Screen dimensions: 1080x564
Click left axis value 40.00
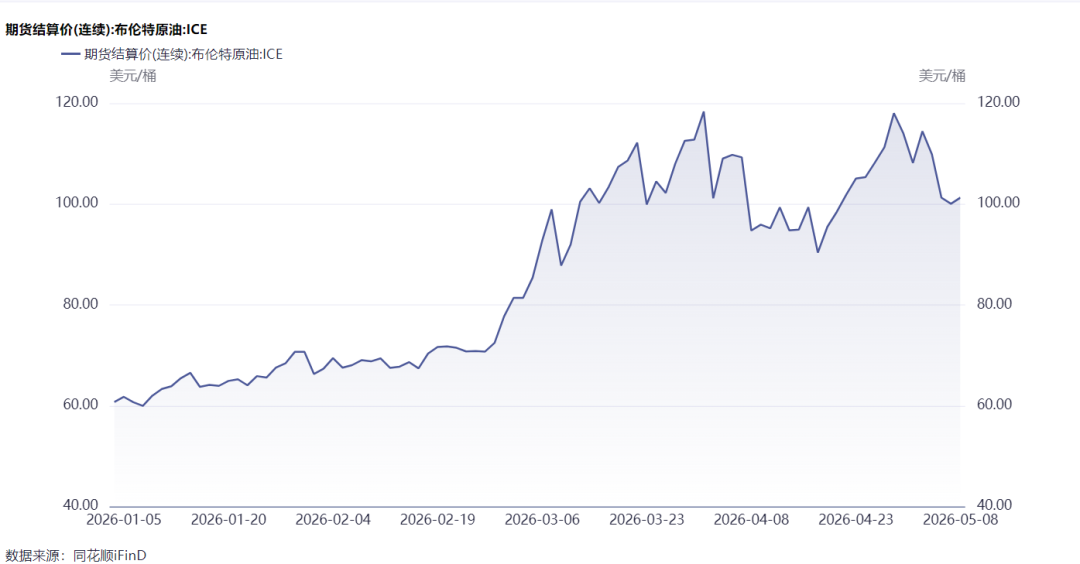pyautogui.click(x=81, y=505)
